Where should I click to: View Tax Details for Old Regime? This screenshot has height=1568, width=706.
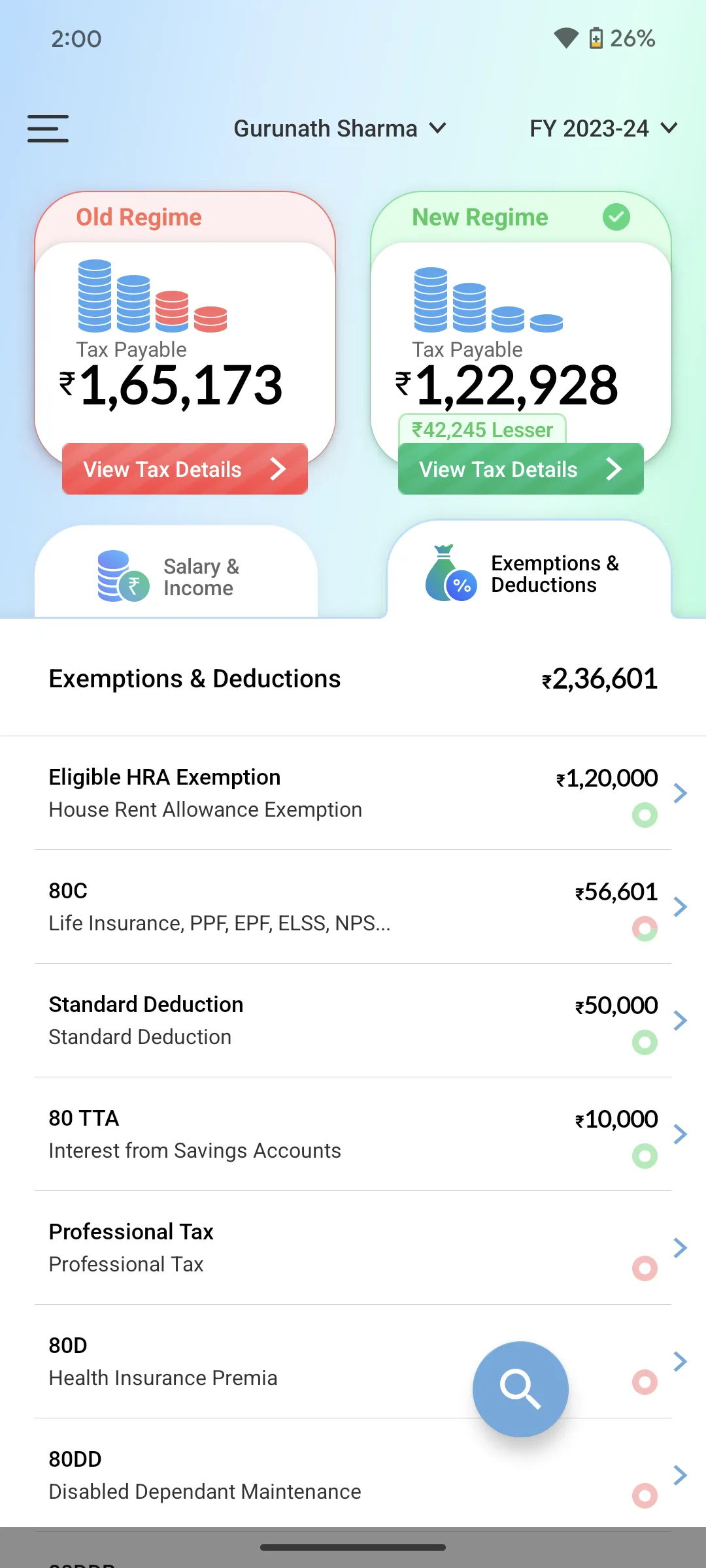[185, 469]
